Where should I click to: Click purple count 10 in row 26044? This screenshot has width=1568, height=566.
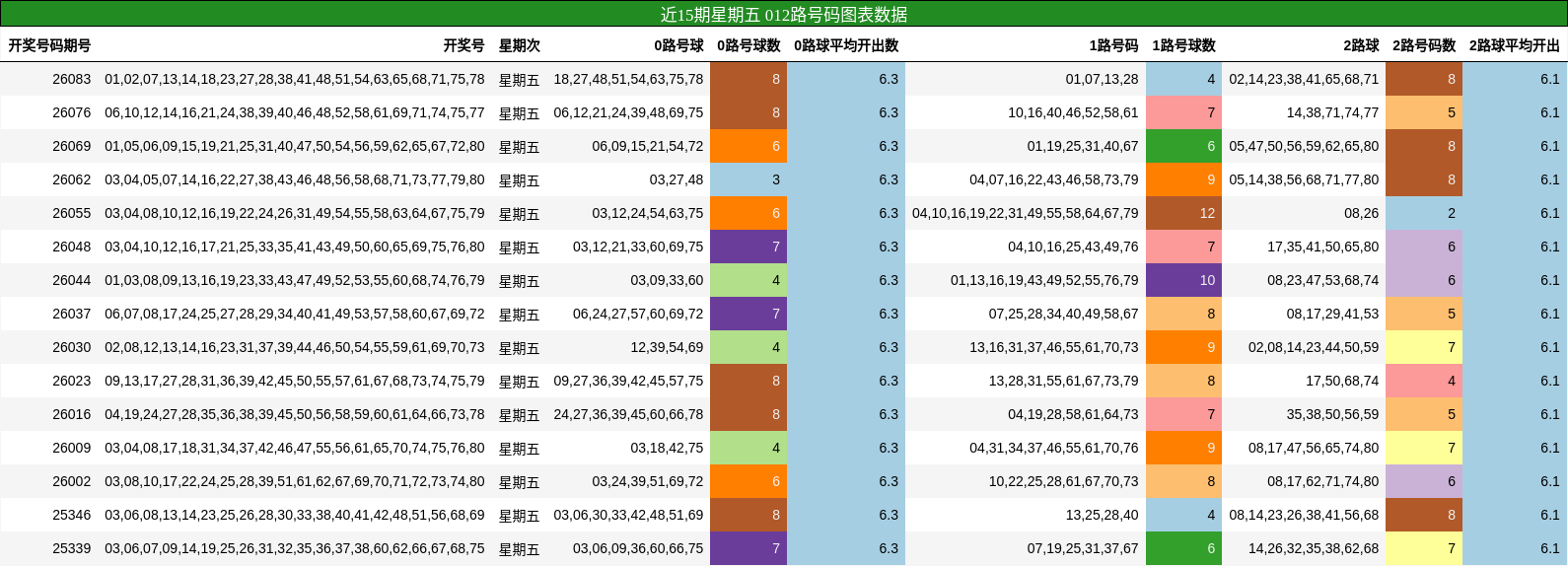1183,280
